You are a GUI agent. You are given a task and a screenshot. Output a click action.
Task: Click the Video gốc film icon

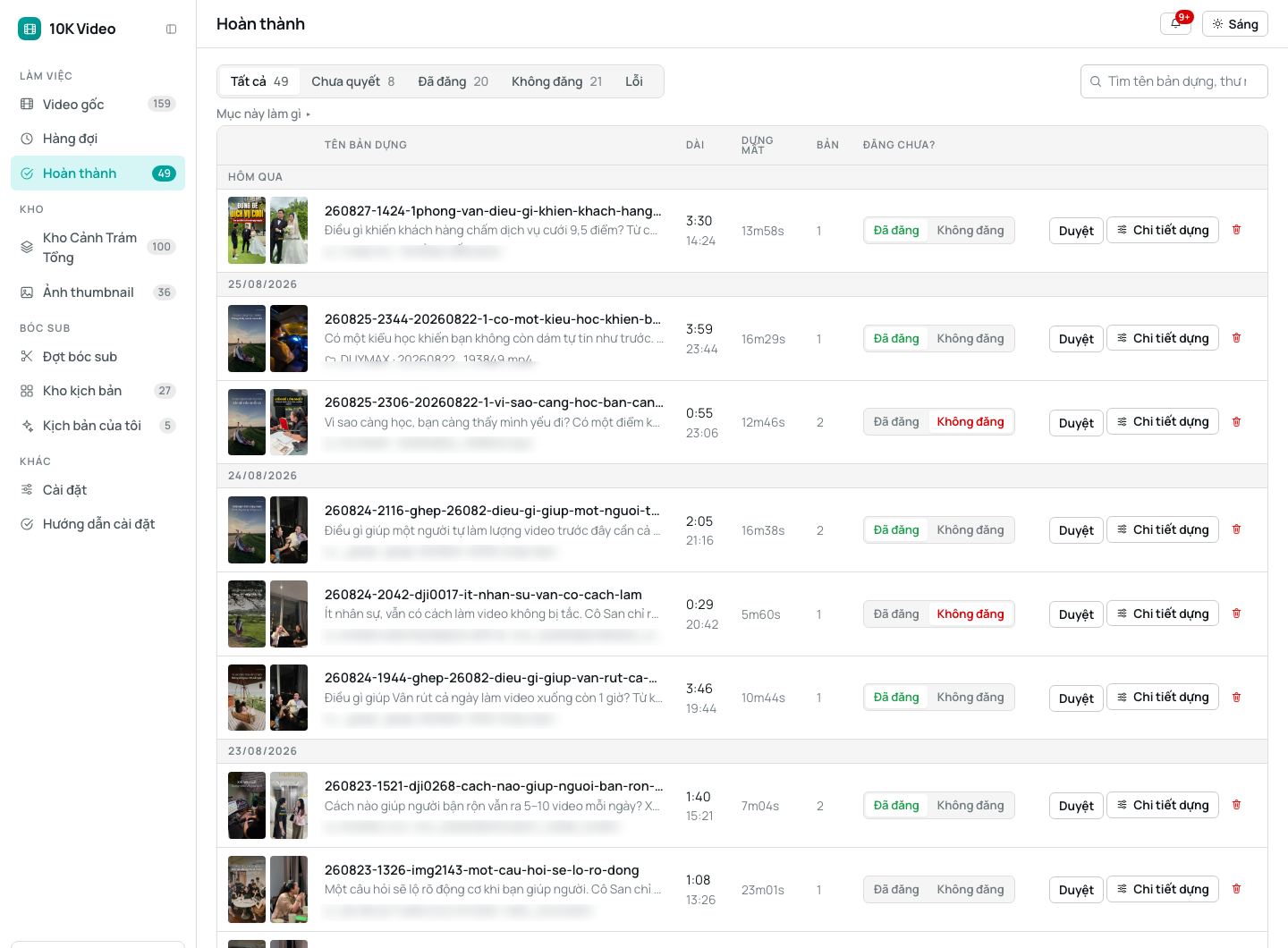[27, 105]
